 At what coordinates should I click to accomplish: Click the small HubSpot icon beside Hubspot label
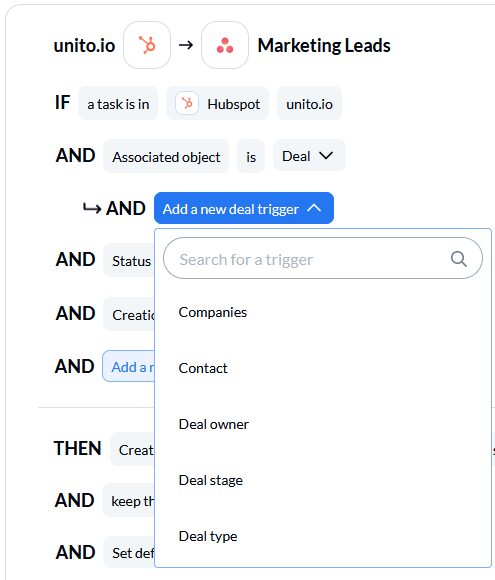point(187,103)
